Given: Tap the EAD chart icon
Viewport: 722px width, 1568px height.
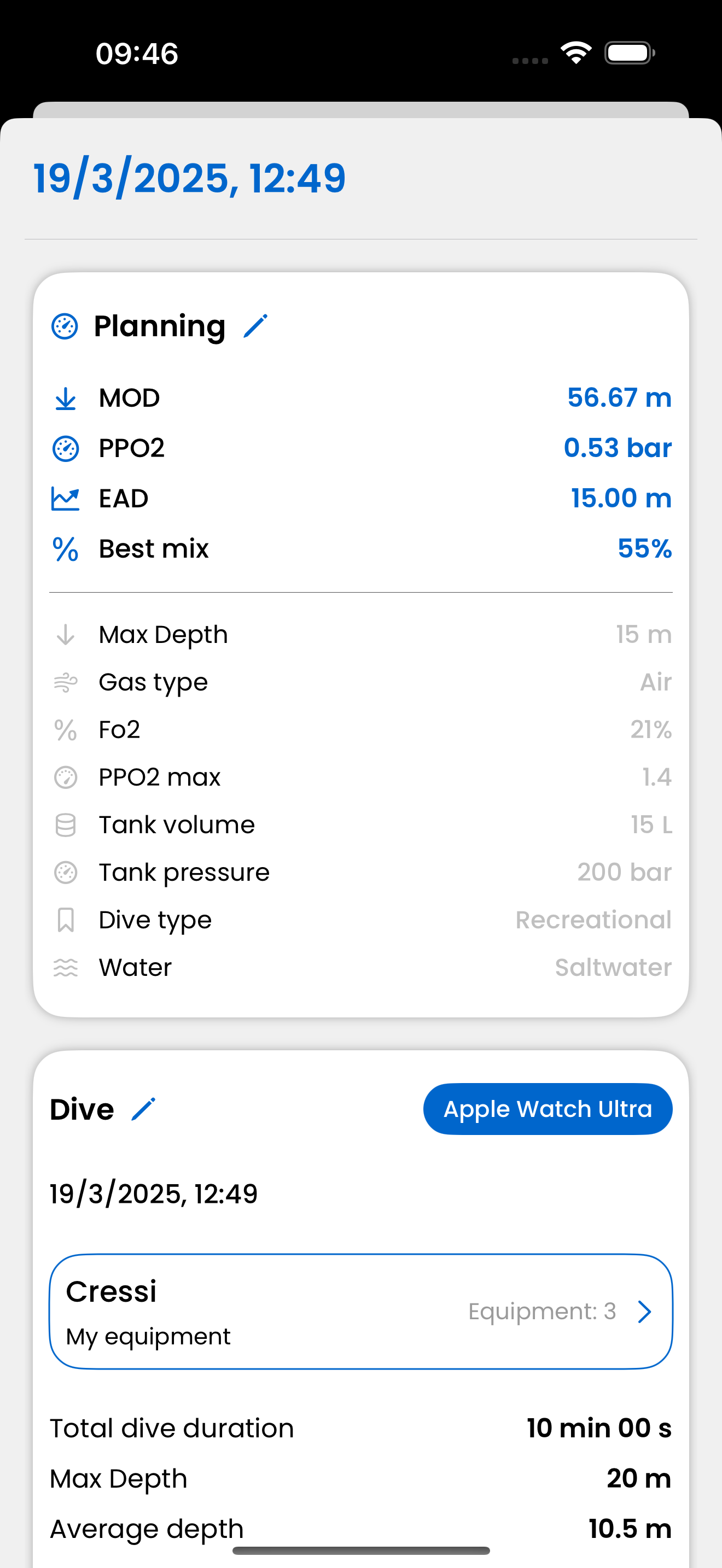Looking at the screenshot, I should [65, 499].
